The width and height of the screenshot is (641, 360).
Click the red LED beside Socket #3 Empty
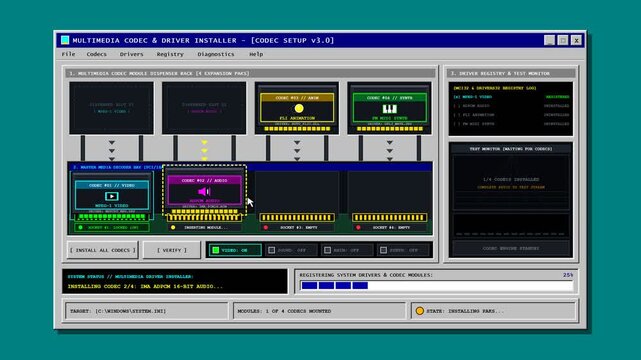point(266,227)
